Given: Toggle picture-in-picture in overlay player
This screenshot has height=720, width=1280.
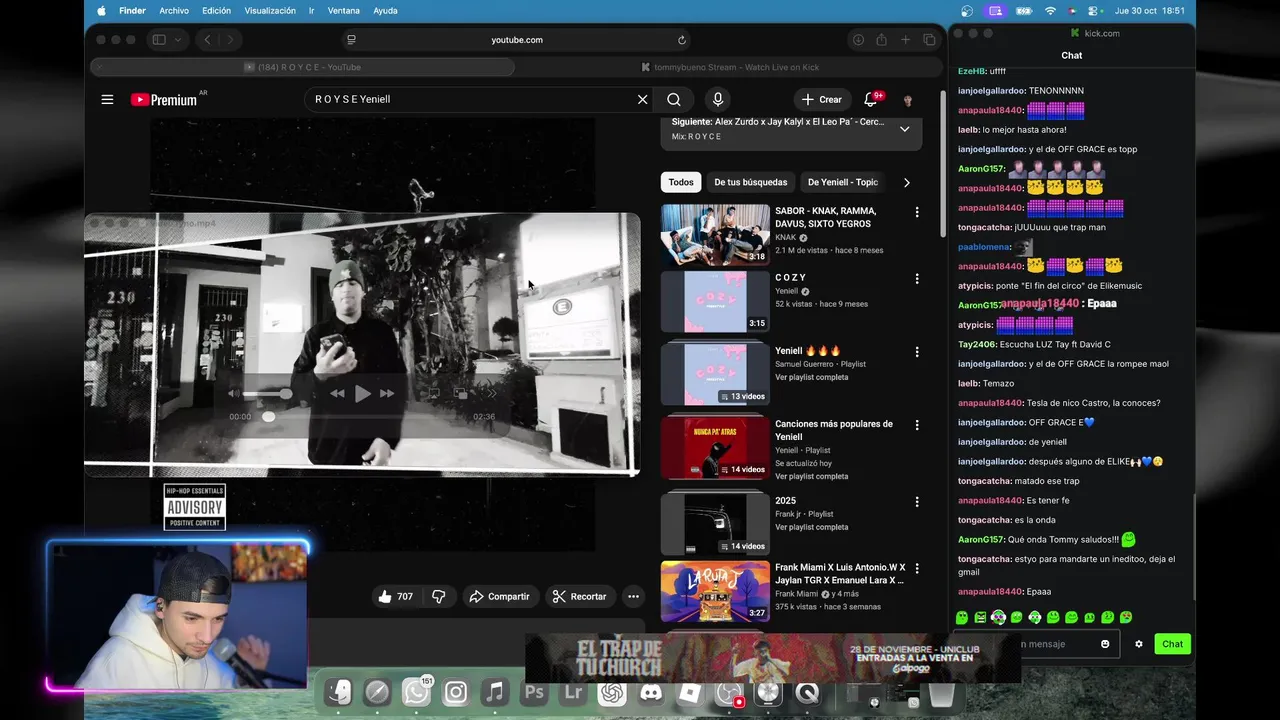Looking at the screenshot, I should click(x=461, y=394).
